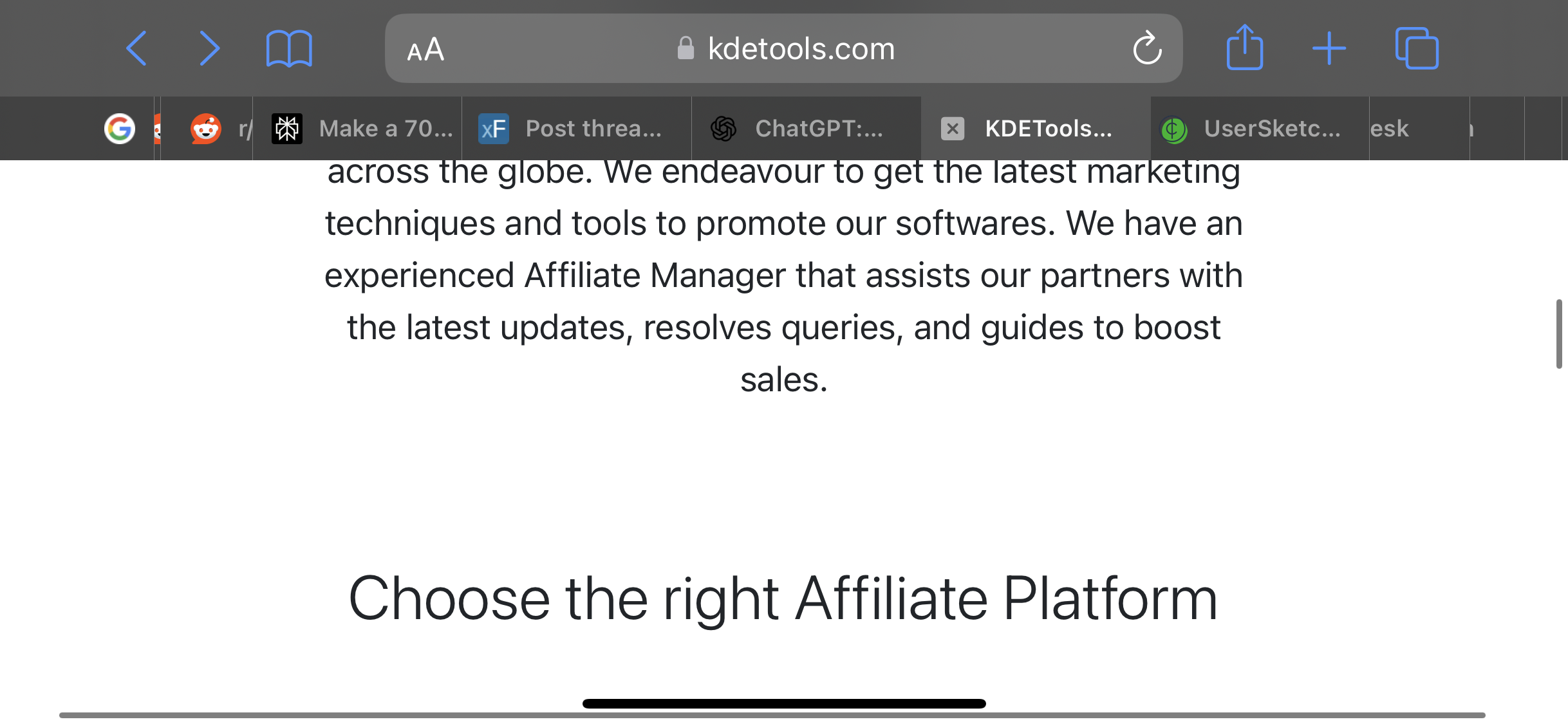Open the bookmarks book icon
The width and height of the screenshot is (1568, 724).
(289, 49)
